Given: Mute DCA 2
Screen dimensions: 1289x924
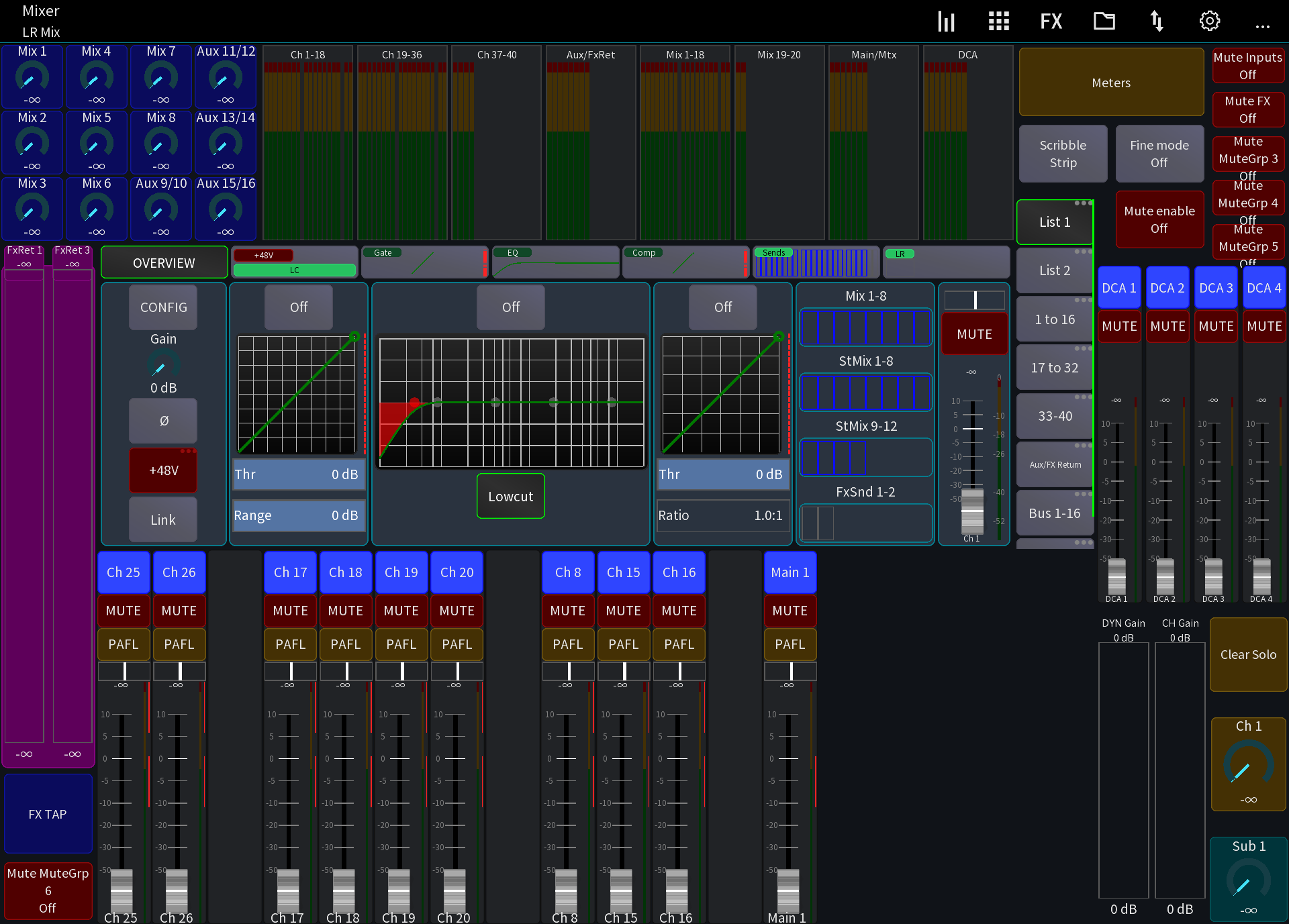Looking at the screenshot, I should 1167,326.
